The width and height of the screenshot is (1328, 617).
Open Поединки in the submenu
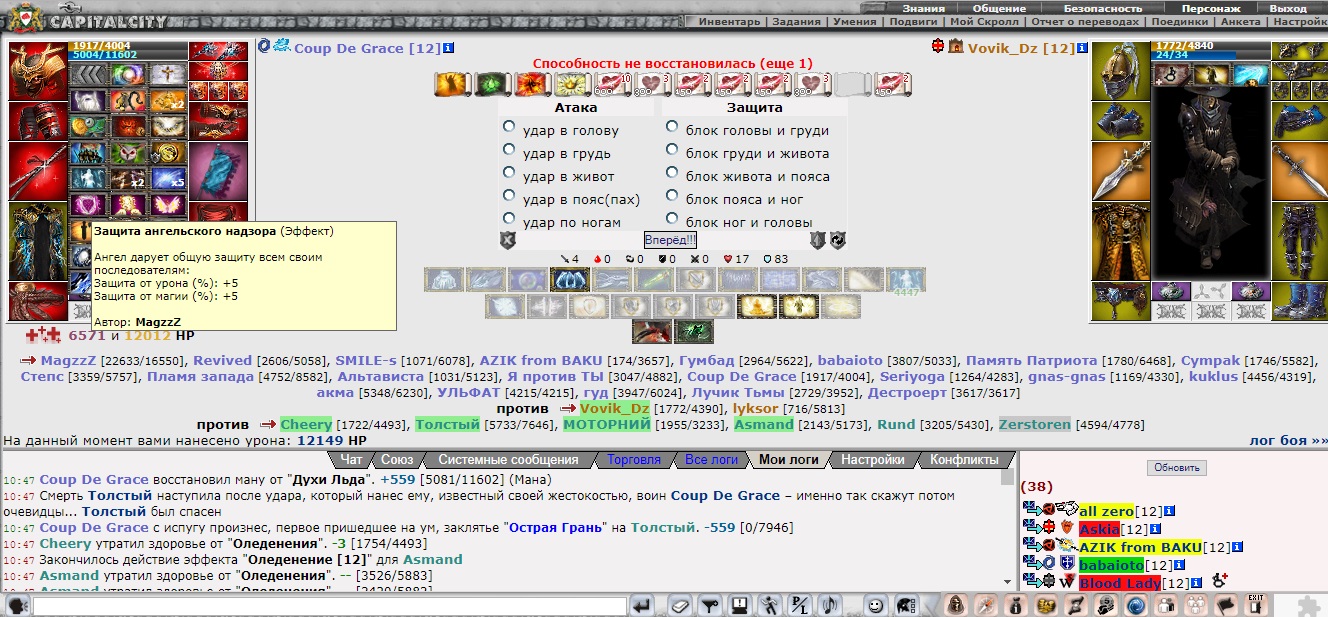[1181, 21]
